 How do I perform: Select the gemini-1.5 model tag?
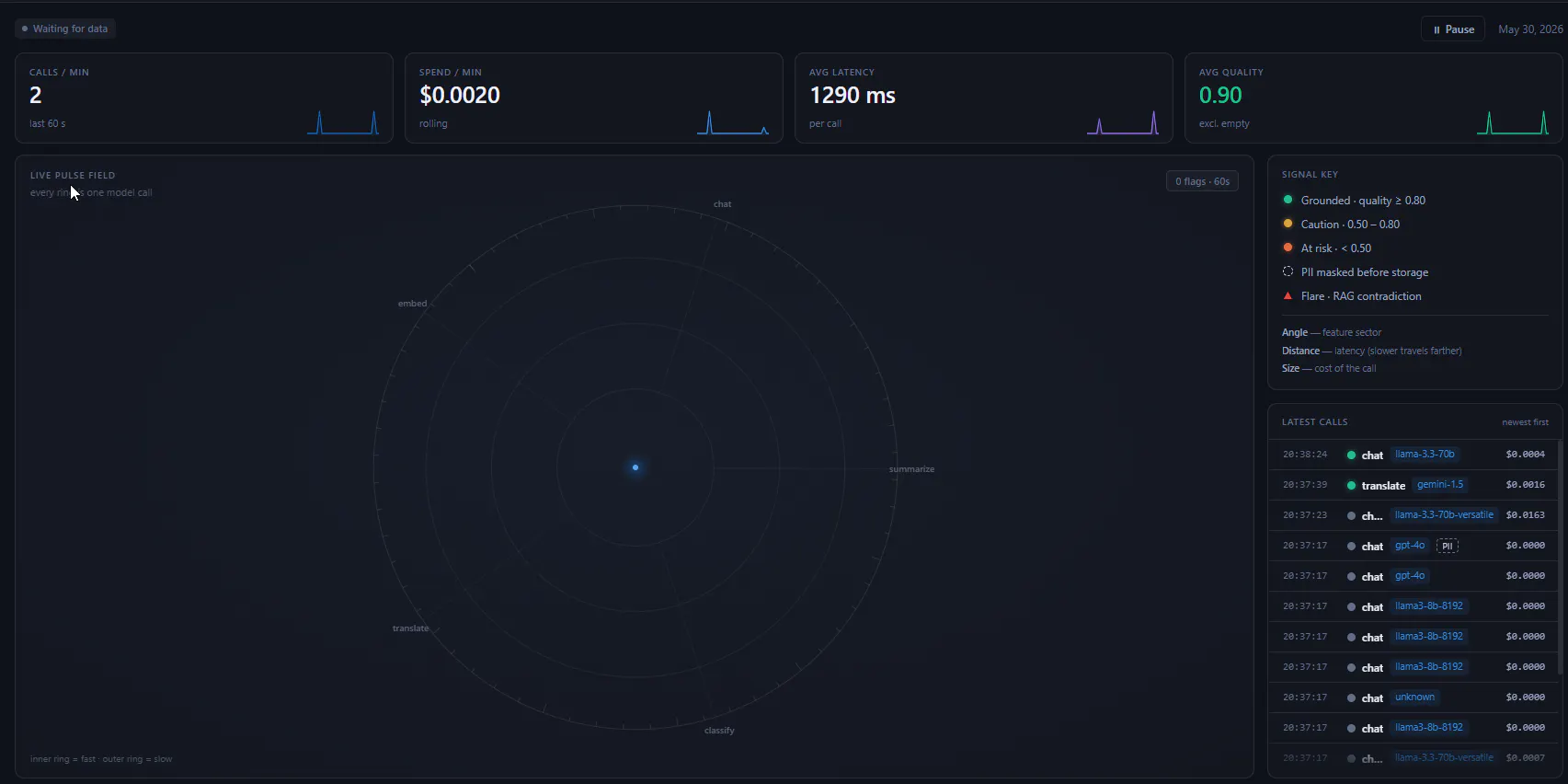(x=1440, y=485)
